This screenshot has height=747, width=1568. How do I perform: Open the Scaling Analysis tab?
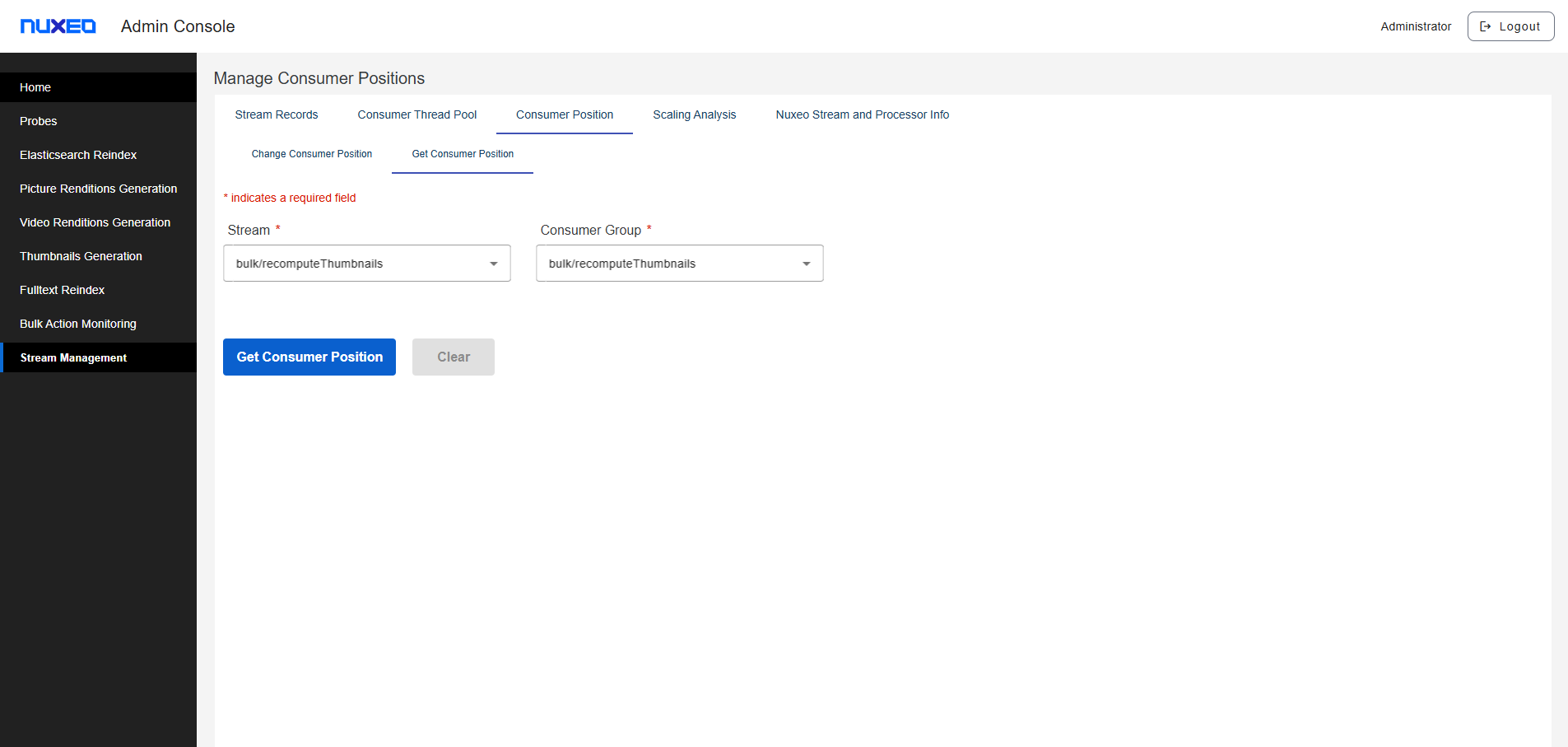click(694, 114)
